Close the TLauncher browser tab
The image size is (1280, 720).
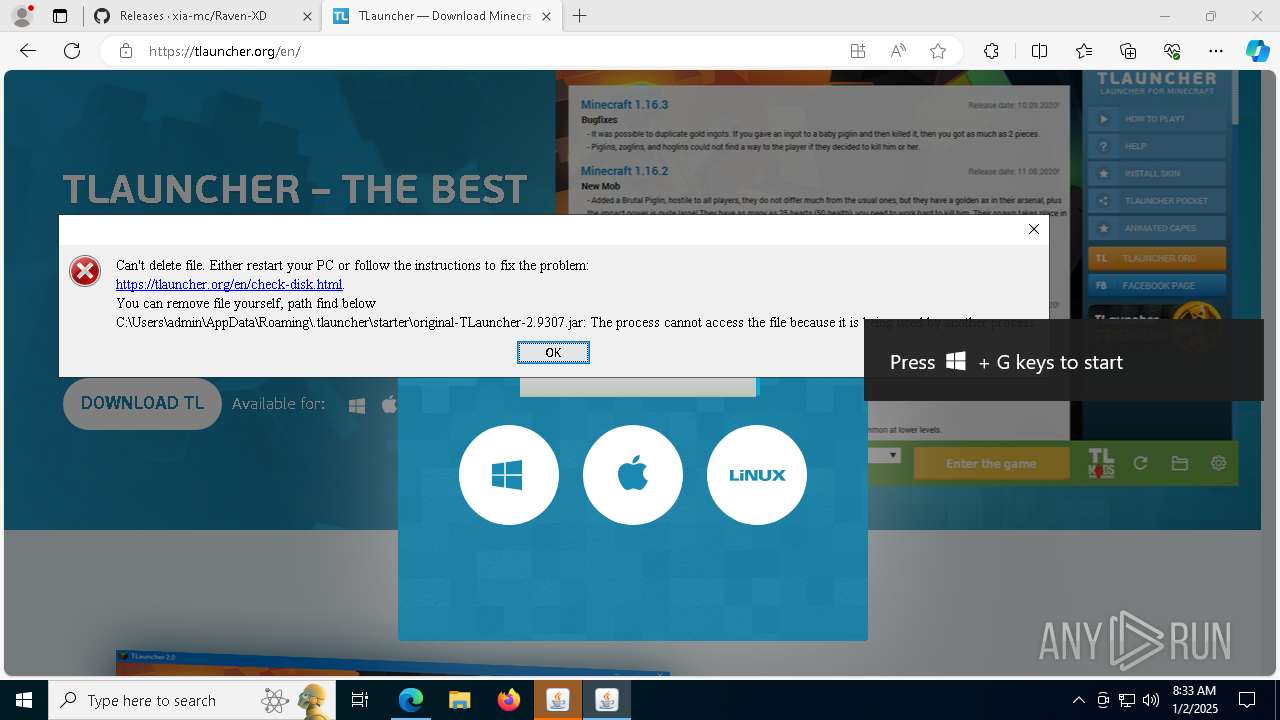coord(548,16)
